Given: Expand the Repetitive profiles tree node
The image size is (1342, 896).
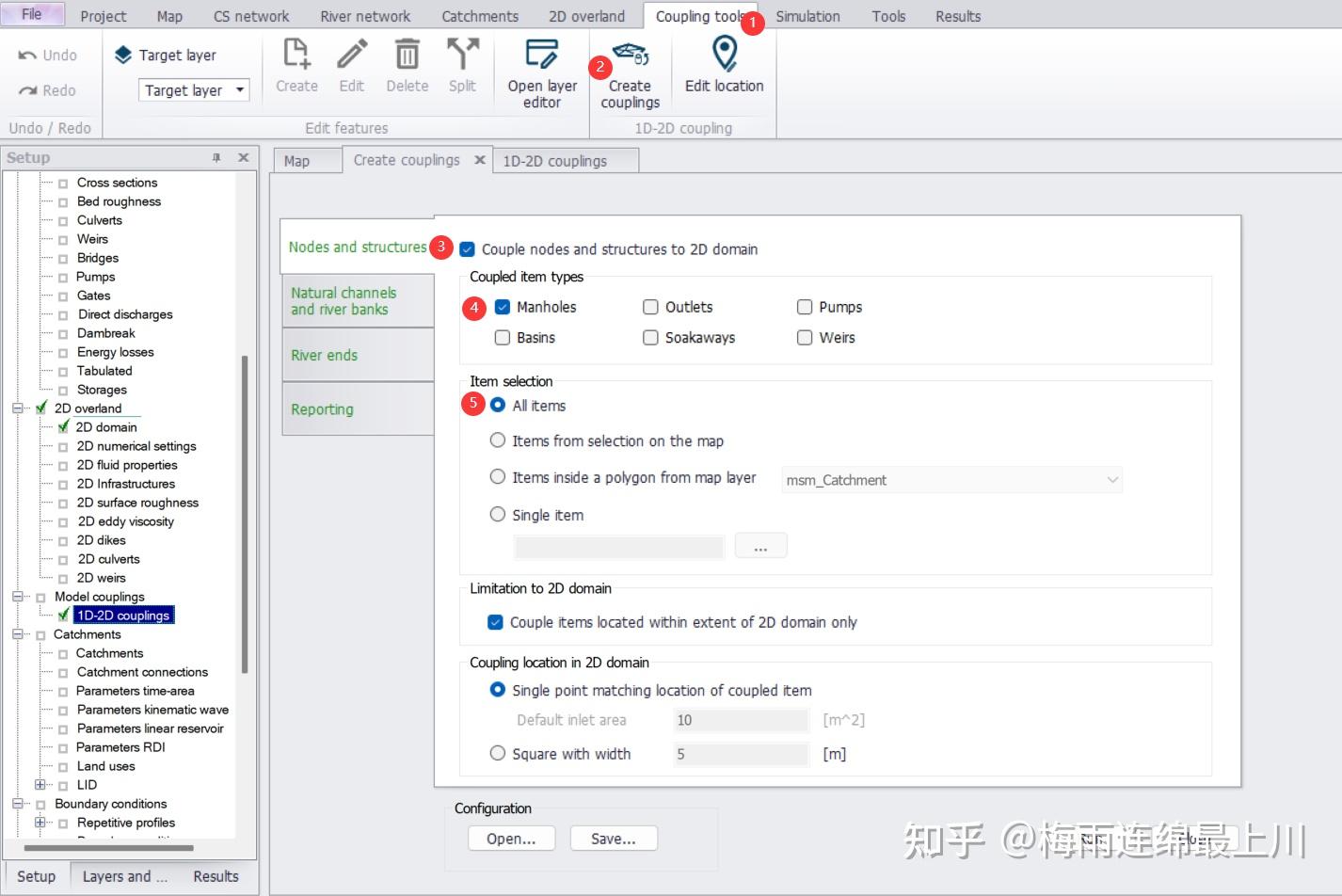Looking at the screenshot, I should [40, 823].
